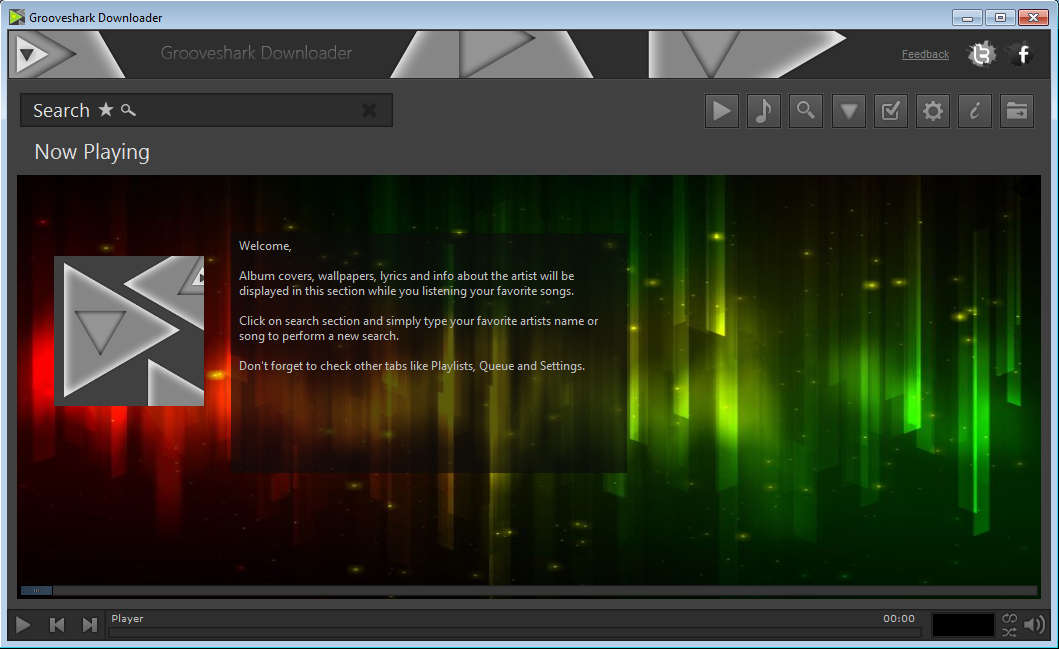Mute volume using speaker icon
This screenshot has height=649, width=1059.
click(1034, 625)
